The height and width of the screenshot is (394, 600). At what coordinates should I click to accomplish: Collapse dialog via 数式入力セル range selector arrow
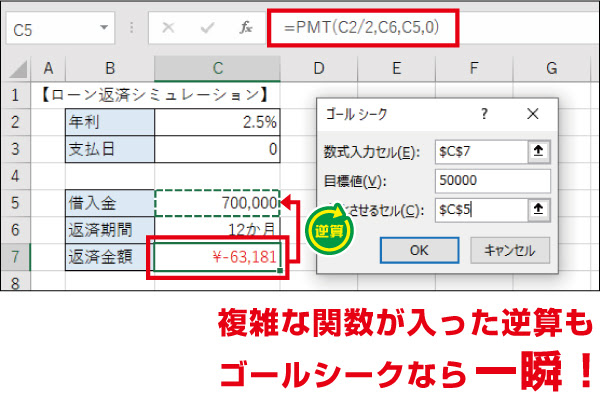tap(539, 151)
